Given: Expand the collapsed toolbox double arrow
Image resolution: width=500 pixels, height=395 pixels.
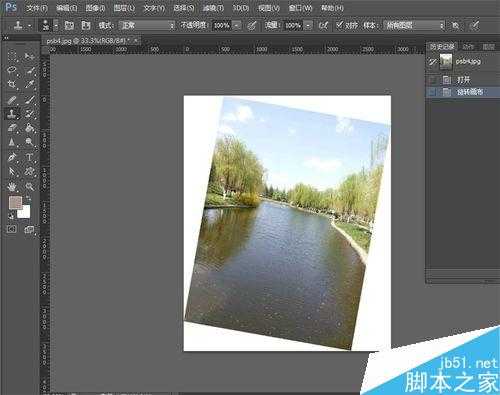Looking at the screenshot, I should [x=6, y=38].
